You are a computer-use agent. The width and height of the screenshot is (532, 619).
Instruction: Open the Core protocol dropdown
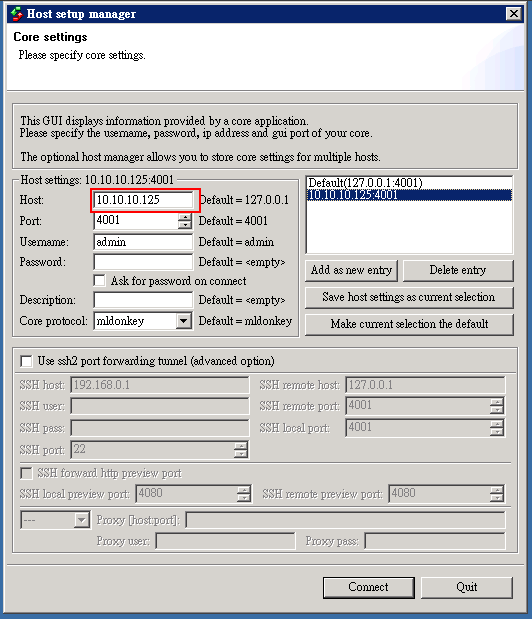point(183,321)
